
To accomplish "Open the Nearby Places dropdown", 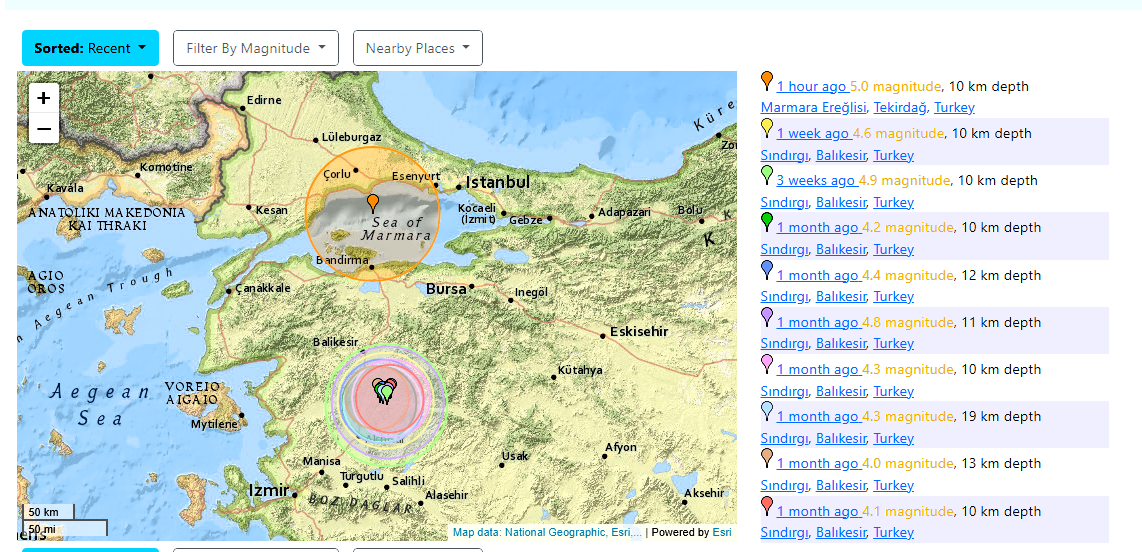I will click(x=418, y=48).
